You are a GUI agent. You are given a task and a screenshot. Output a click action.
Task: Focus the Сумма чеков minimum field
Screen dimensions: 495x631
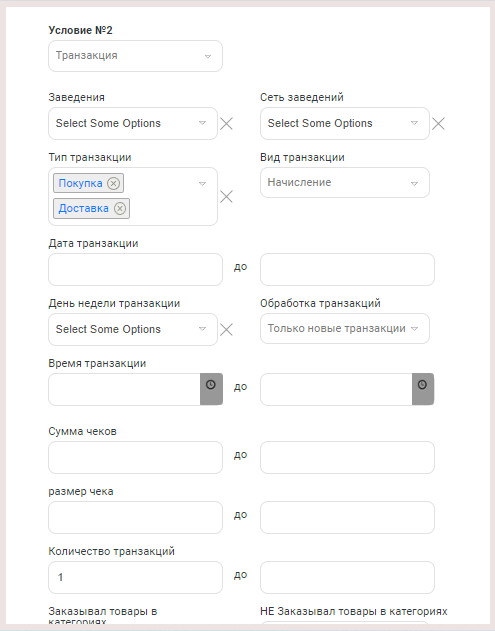pos(135,458)
